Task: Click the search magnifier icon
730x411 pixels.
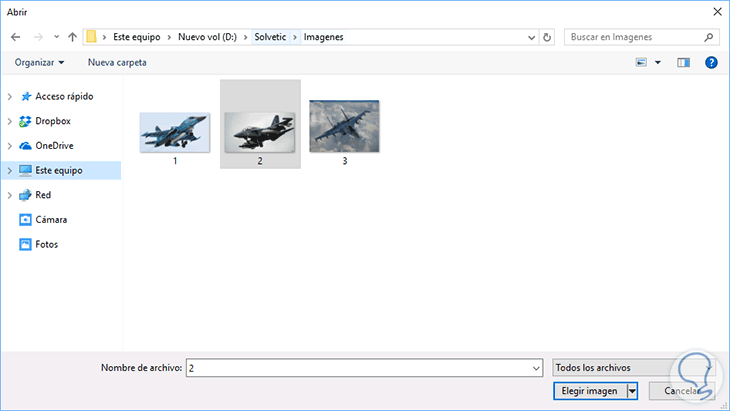Action: tap(709, 37)
